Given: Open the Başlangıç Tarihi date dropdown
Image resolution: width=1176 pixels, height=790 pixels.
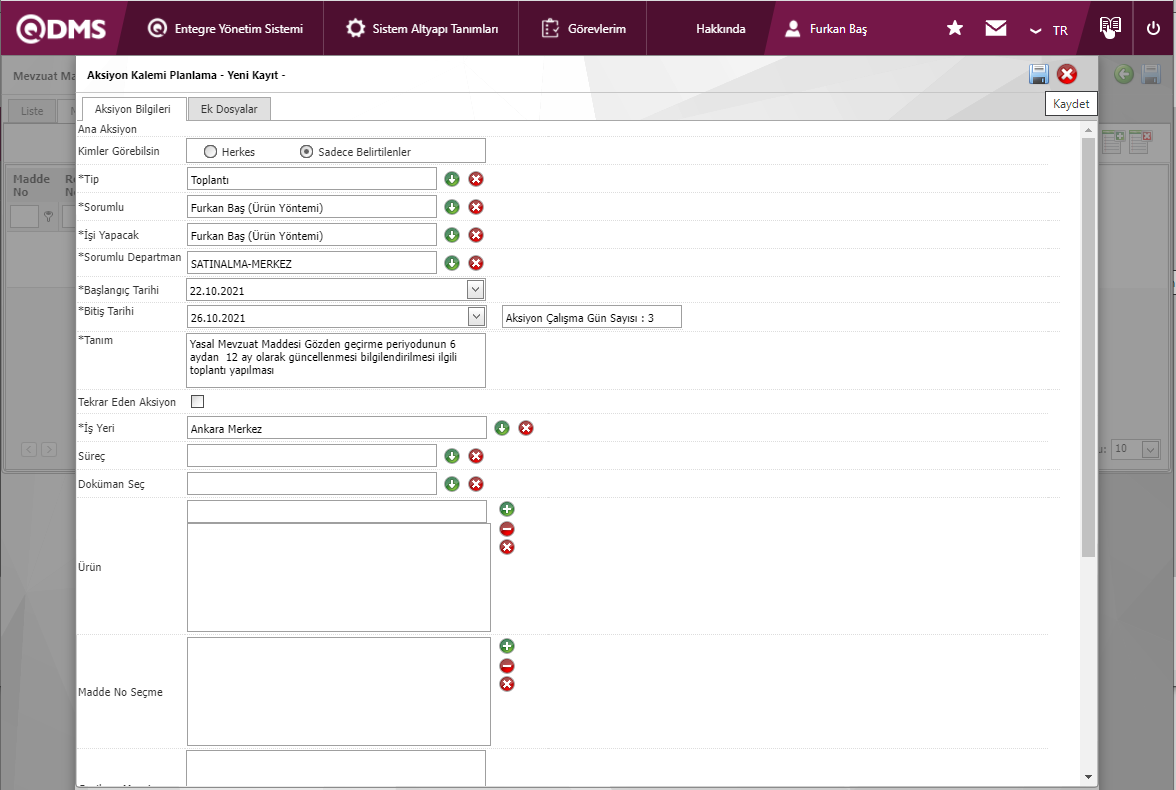Looking at the screenshot, I should [476, 290].
